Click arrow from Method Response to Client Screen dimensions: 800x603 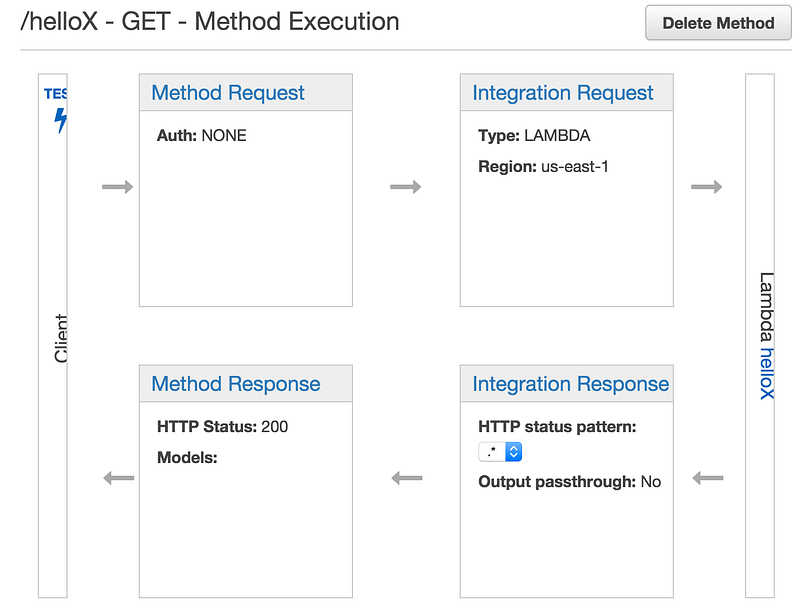coord(118,478)
